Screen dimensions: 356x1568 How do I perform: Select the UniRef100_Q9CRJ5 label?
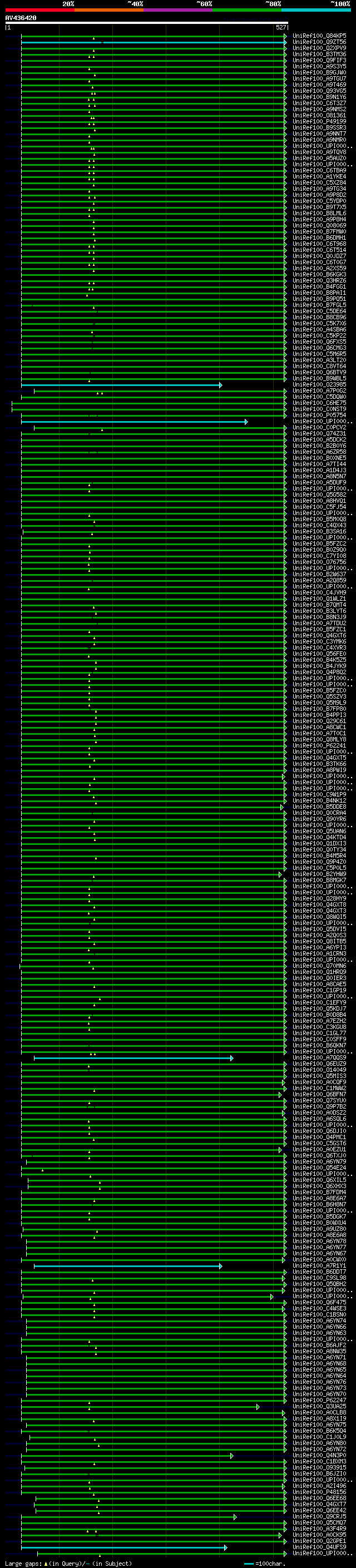coord(319,1516)
